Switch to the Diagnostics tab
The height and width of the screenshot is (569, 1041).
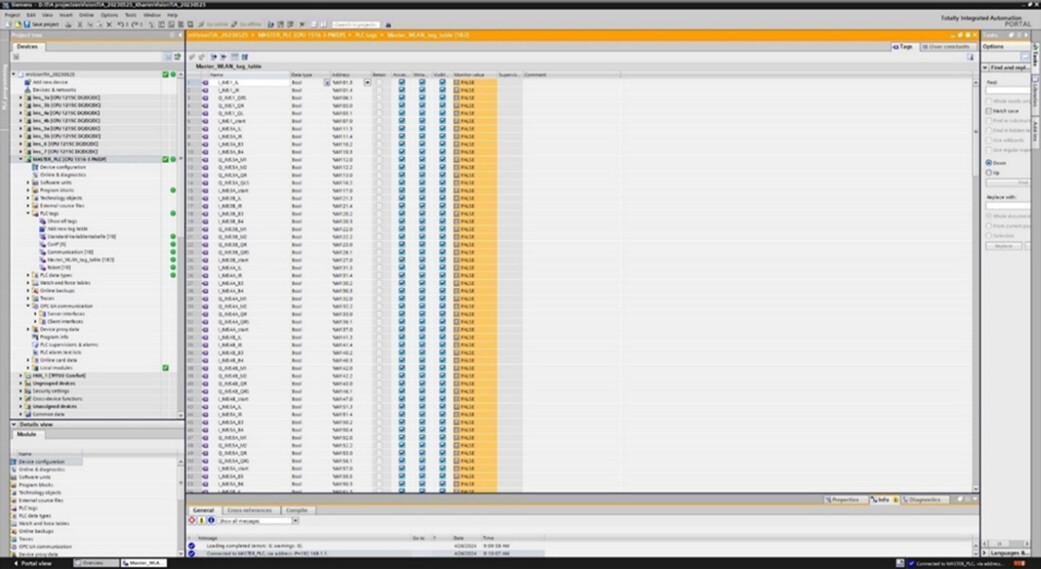(x=924, y=499)
